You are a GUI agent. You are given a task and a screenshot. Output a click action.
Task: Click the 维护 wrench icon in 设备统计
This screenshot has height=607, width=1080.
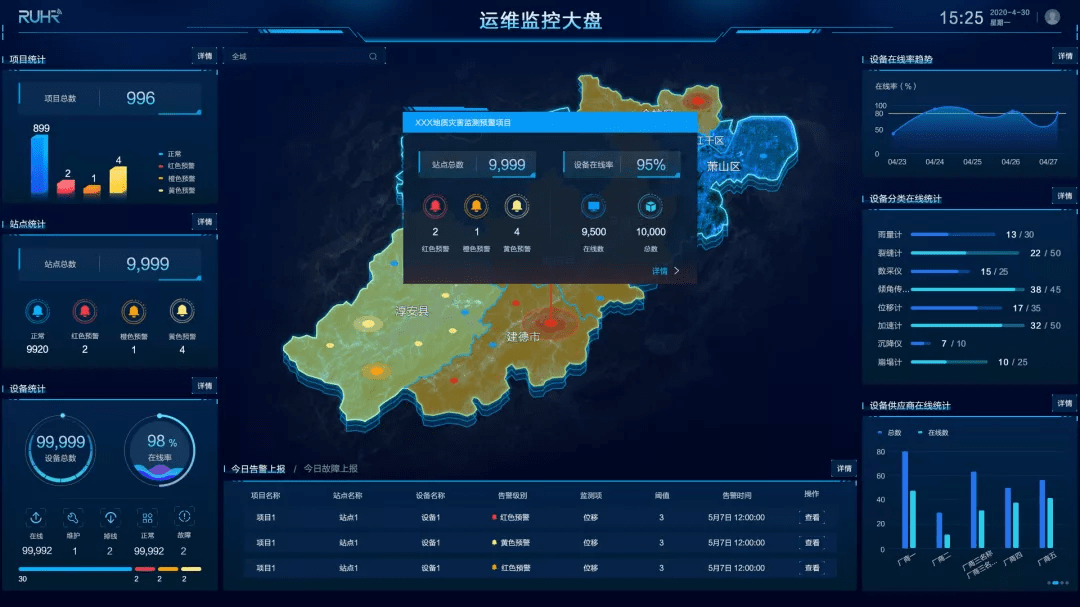point(73,517)
